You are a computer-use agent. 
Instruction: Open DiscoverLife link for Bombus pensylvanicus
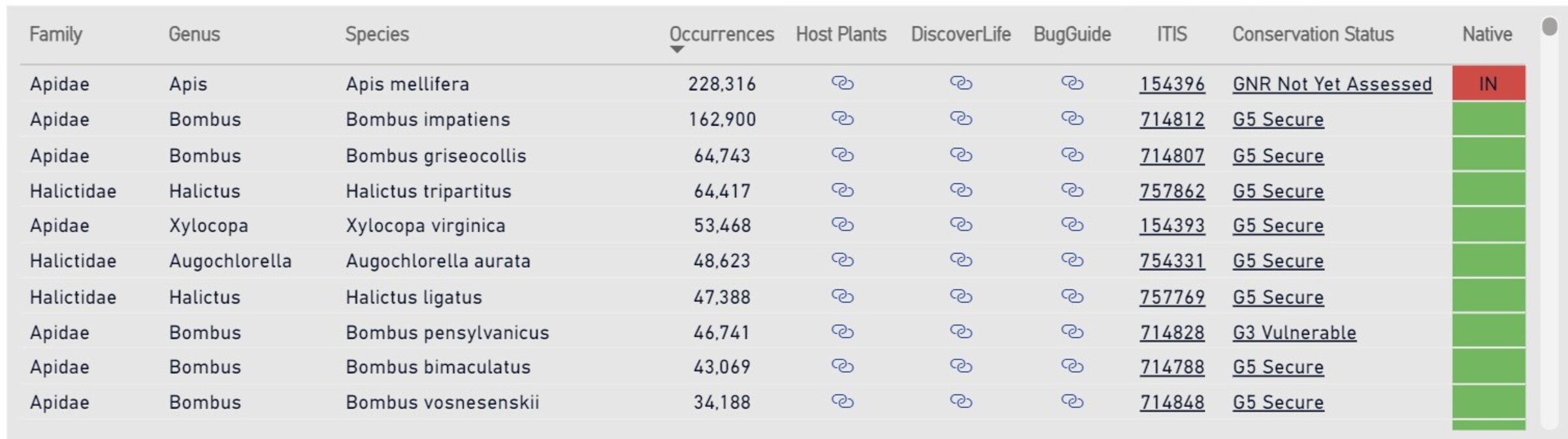coord(960,332)
